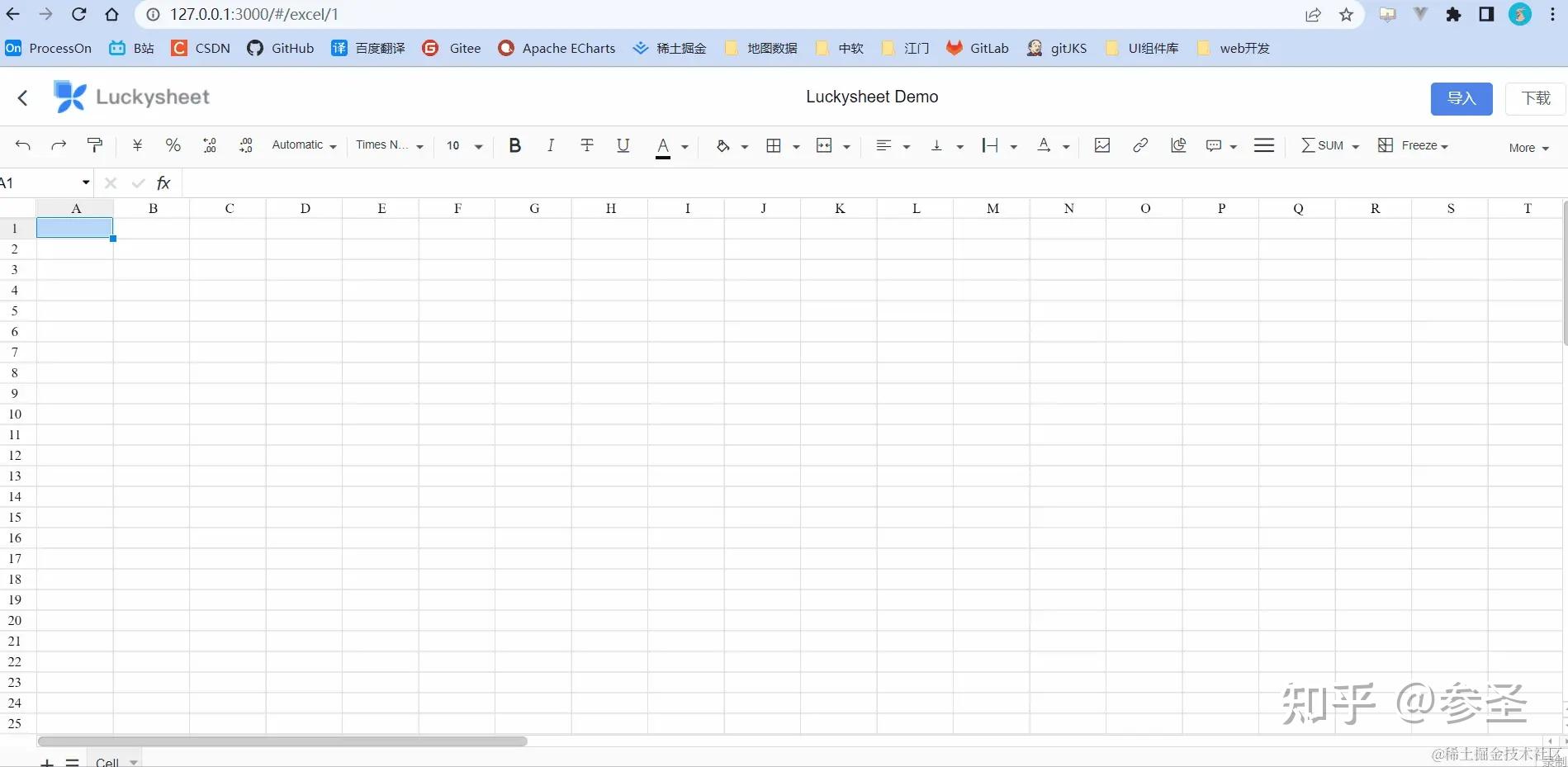The image size is (1568, 767).
Task: Click the comment icon in toolbar
Action: click(1214, 145)
